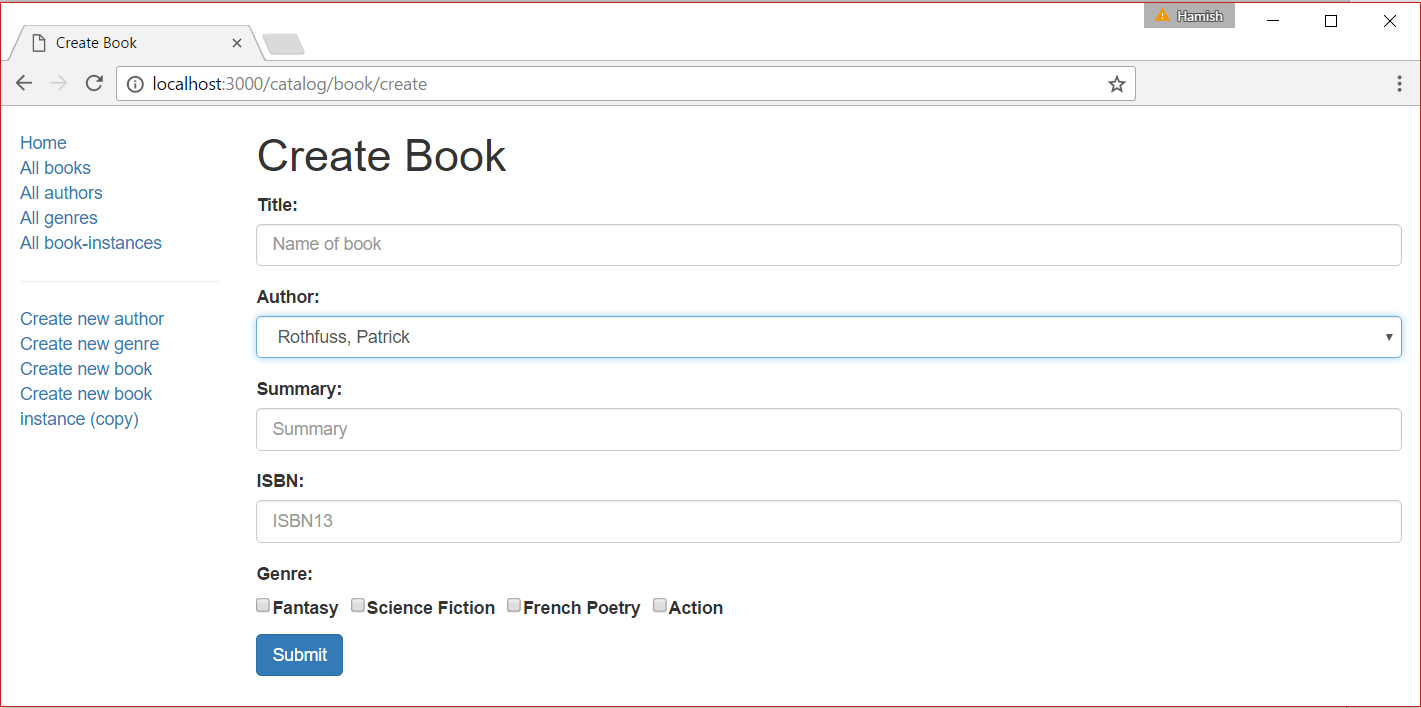Screen dimensions: 1421x708
Task: Check the Science Fiction genre
Action: point(358,604)
